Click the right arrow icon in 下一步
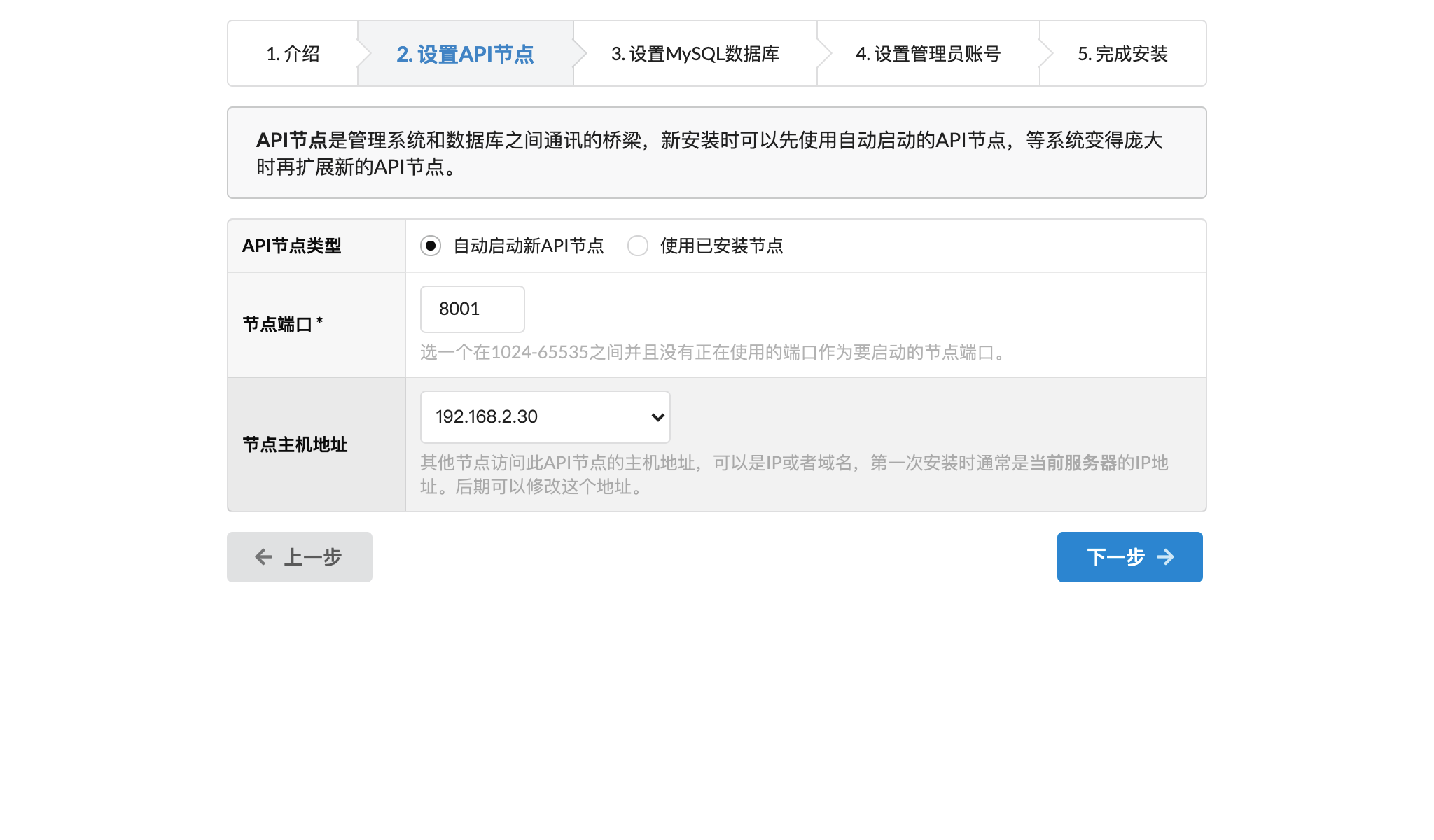 coord(1166,557)
